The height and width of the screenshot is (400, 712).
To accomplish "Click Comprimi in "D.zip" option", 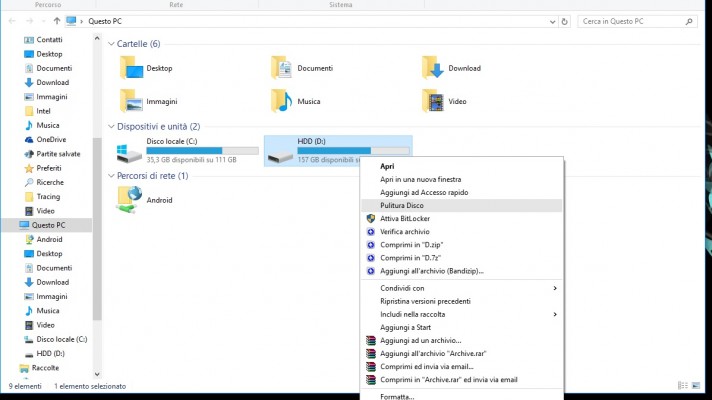I will (x=411, y=244).
